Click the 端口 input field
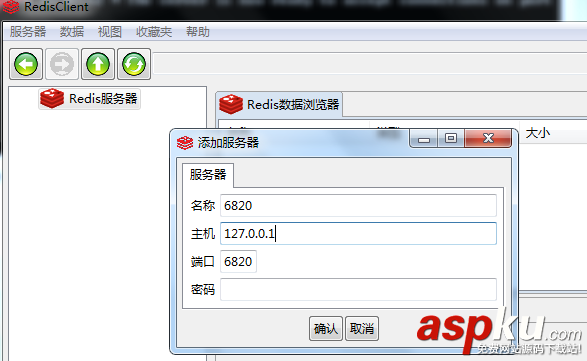The width and height of the screenshot is (587, 361). click(x=238, y=261)
